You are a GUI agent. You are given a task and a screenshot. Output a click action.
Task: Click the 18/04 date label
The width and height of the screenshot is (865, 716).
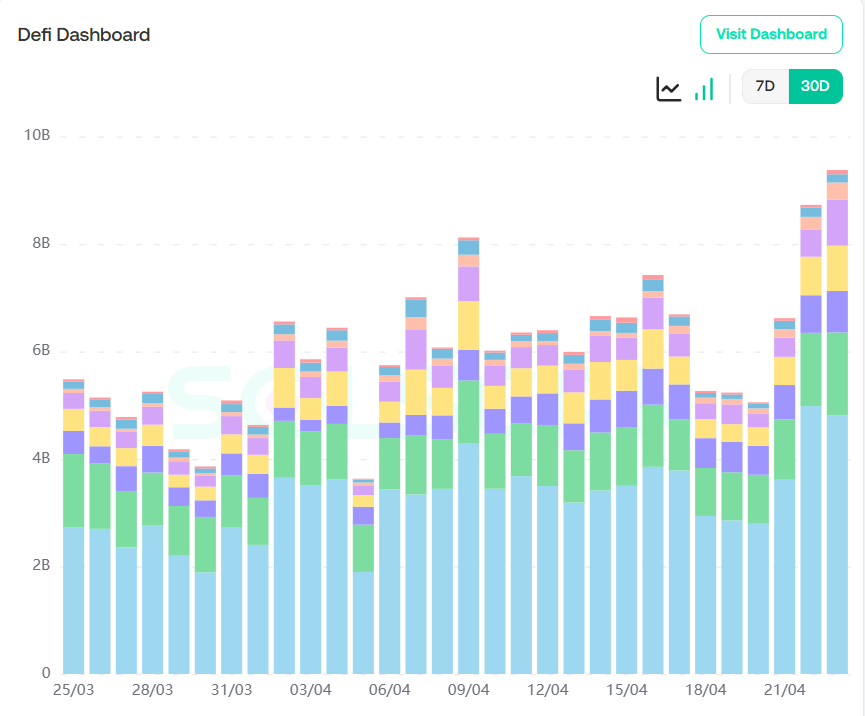pos(705,690)
